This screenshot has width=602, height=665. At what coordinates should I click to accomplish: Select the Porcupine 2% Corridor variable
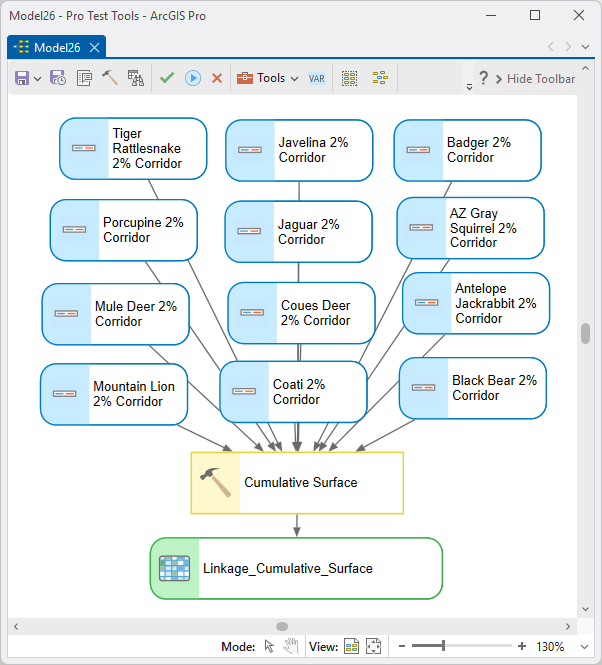click(124, 230)
